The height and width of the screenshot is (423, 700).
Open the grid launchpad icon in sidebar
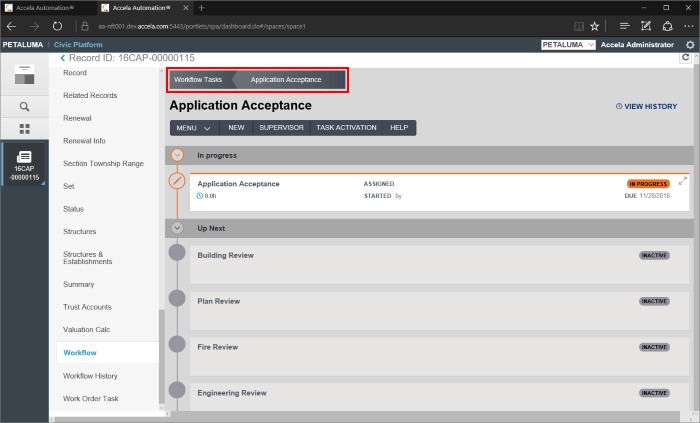24,129
